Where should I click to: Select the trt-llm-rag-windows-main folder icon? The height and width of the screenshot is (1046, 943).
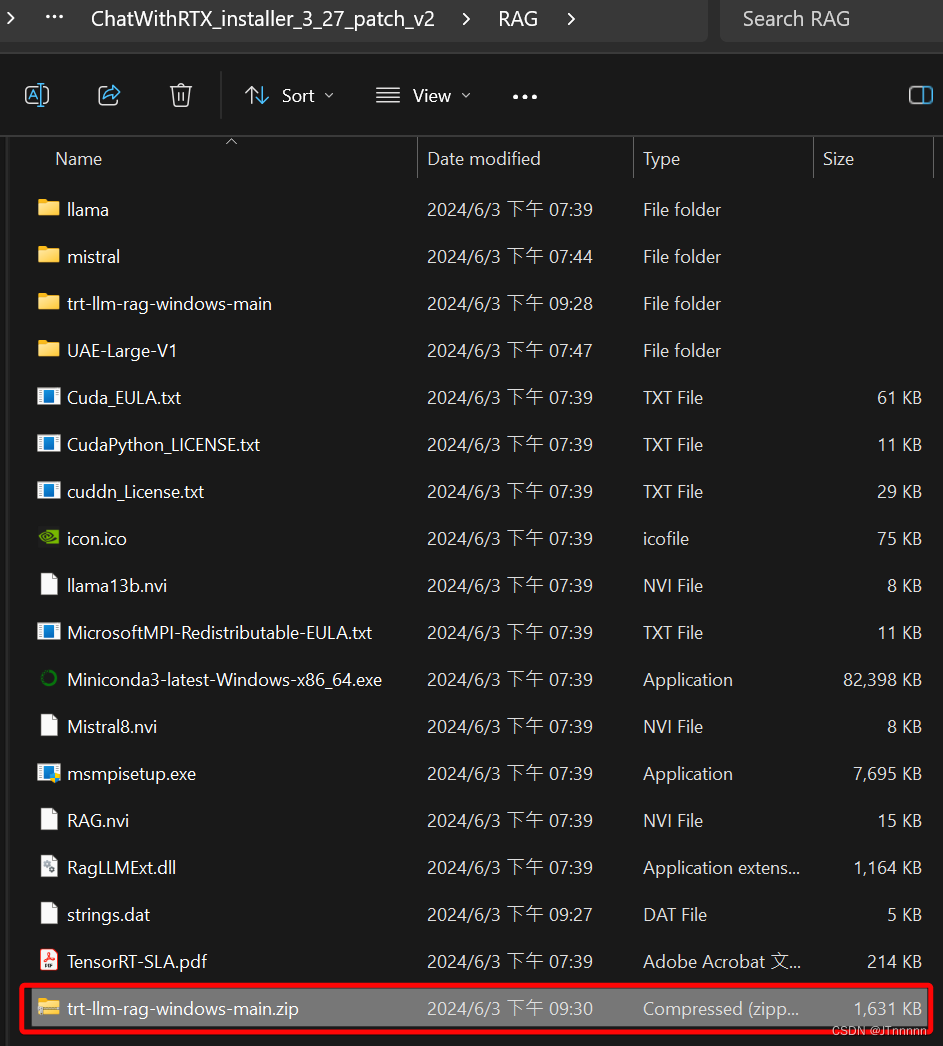(49, 302)
